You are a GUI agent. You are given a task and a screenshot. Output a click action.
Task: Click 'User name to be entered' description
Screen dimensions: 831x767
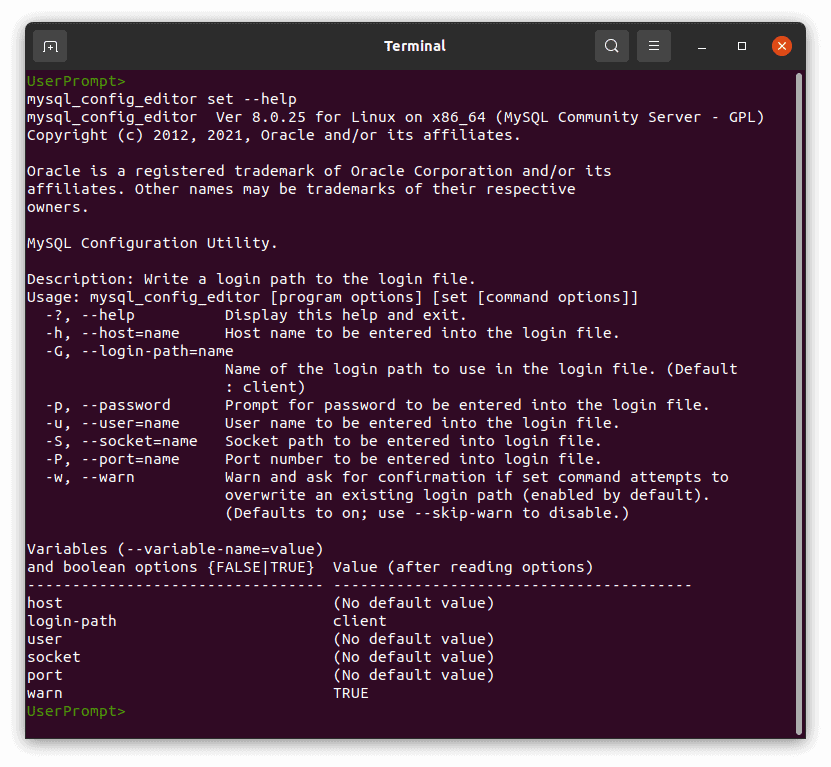tap(422, 424)
